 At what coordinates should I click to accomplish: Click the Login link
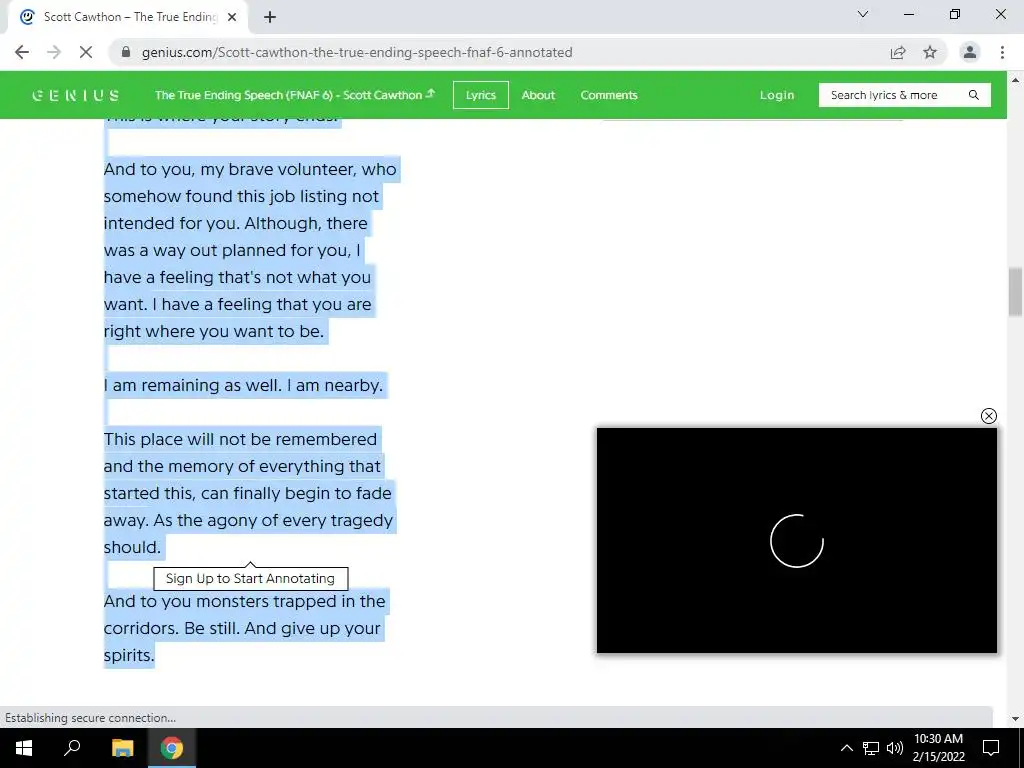coord(776,95)
